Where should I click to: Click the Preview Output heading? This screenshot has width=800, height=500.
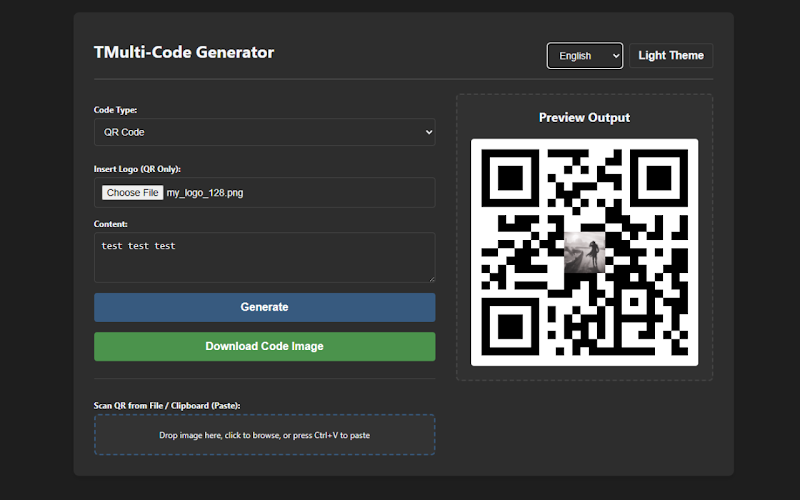584,117
